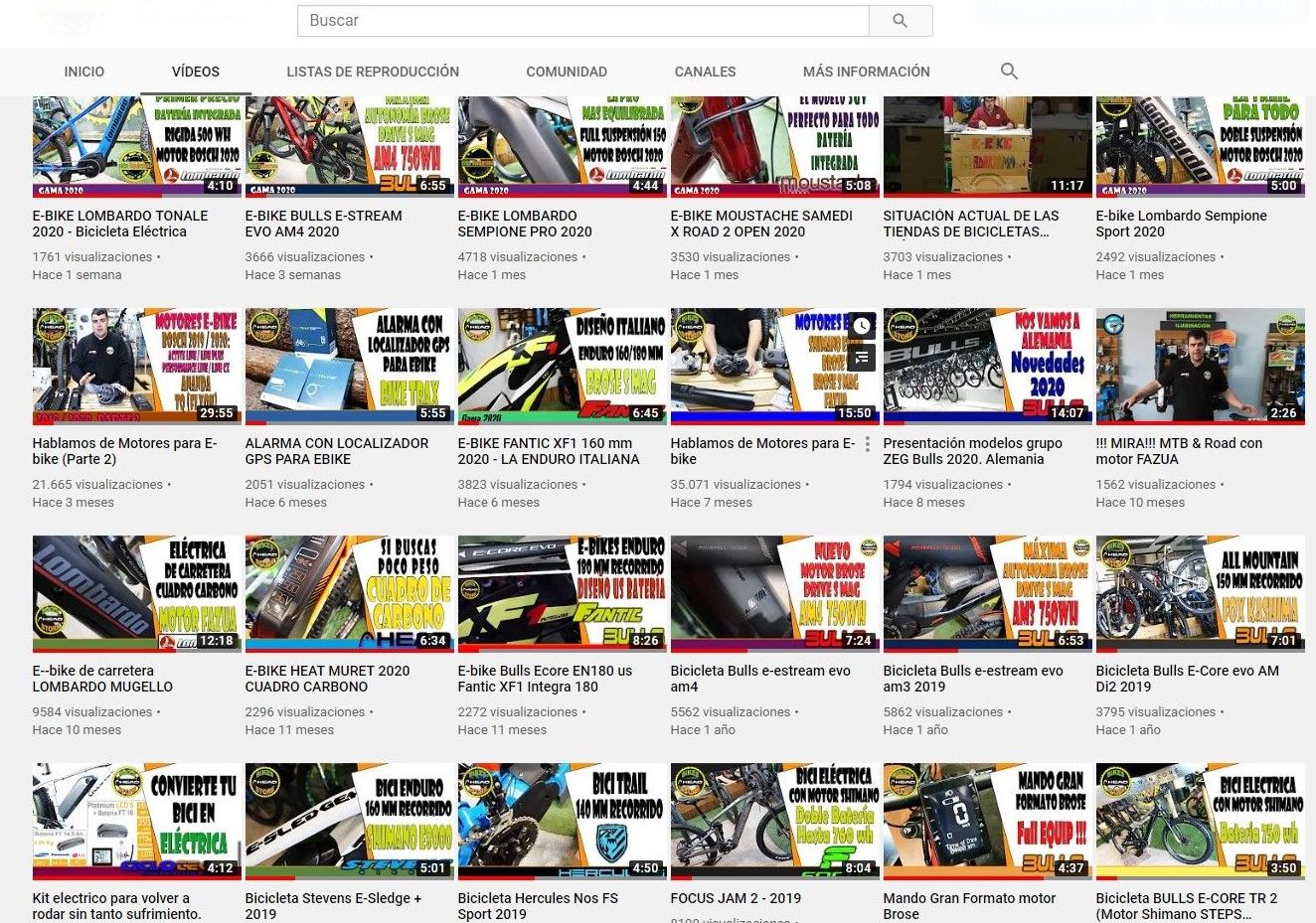The height and width of the screenshot is (923, 1316).
Task: Open LISTAS DE REPRODUCCIÓN tab
Action: (373, 72)
